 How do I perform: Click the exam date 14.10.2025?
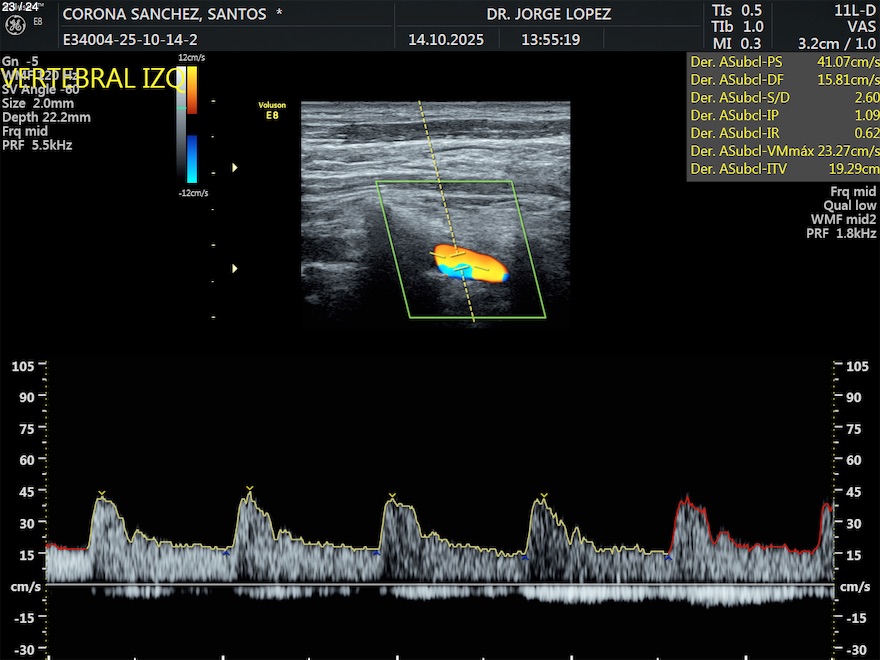pos(446,41)
